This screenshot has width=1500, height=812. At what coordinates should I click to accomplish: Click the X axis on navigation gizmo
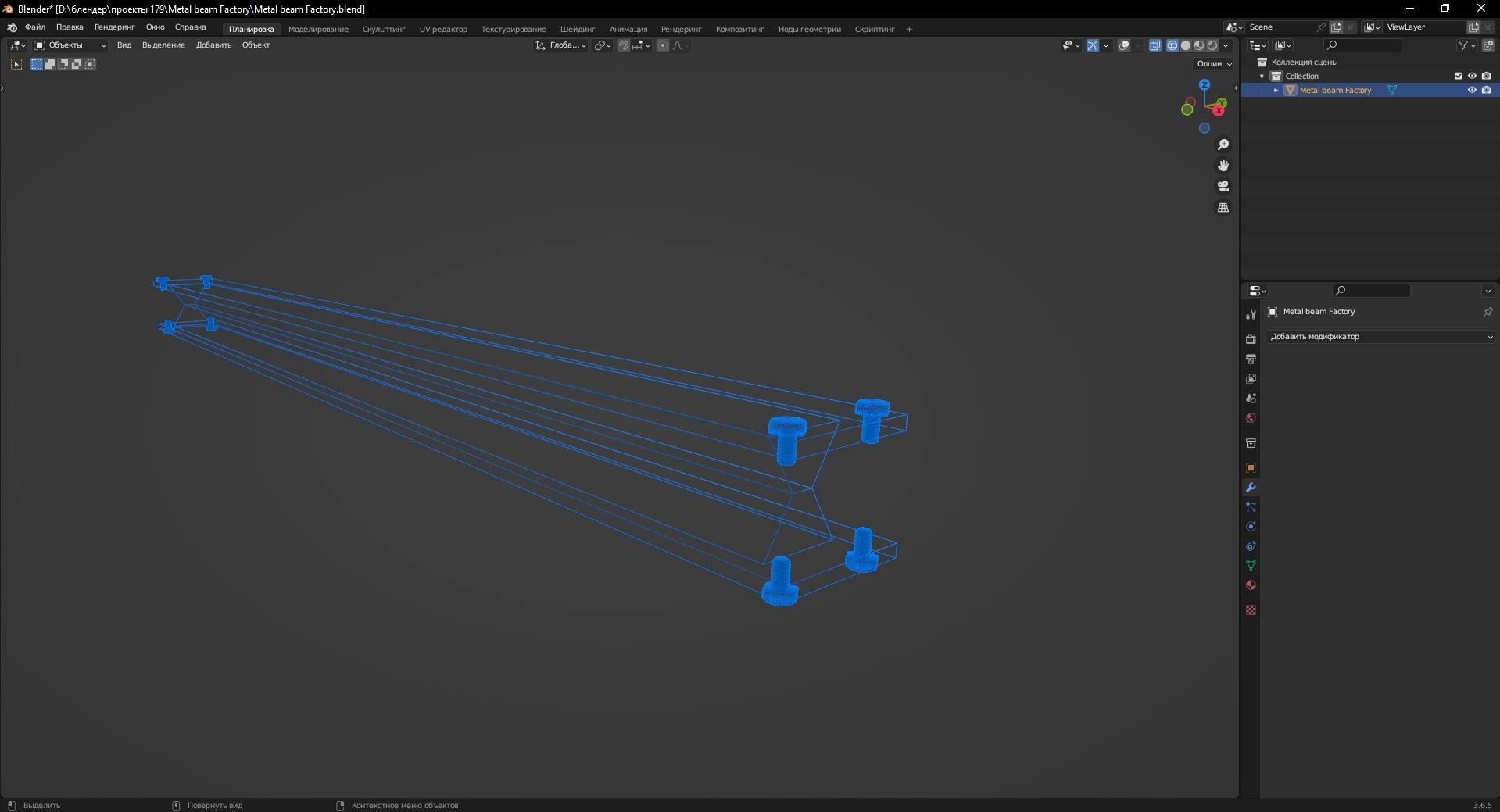click(1218, 110)
